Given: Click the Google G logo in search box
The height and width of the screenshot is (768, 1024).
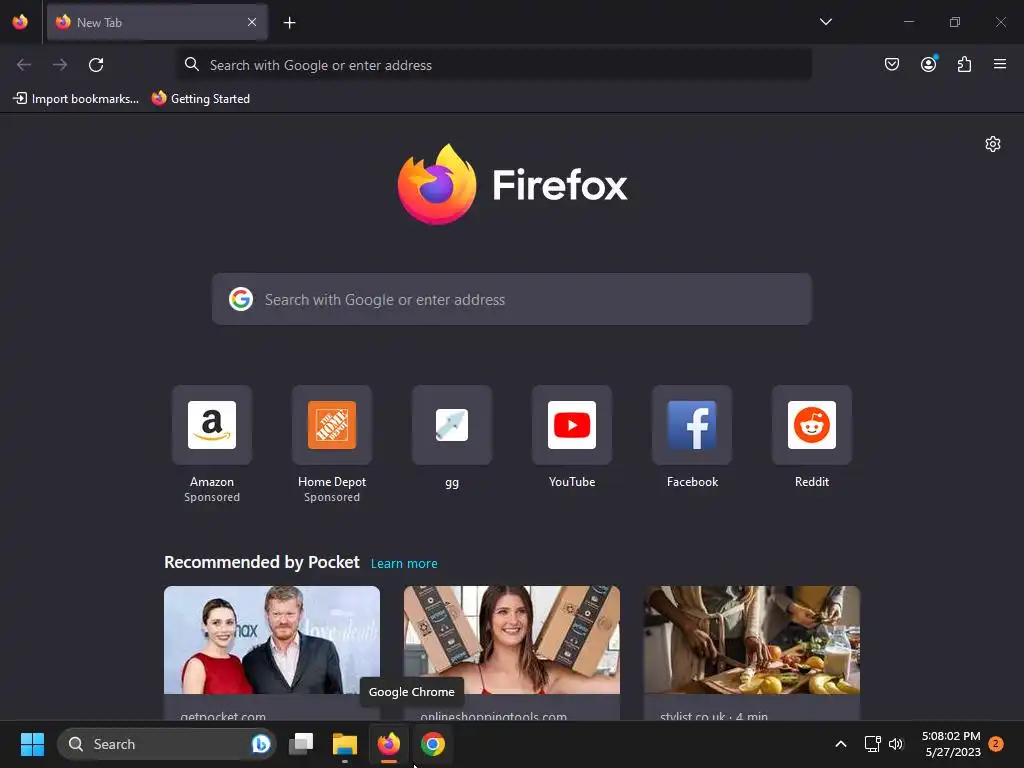Looking at the screenshot, I should click(x=241, y=299).
